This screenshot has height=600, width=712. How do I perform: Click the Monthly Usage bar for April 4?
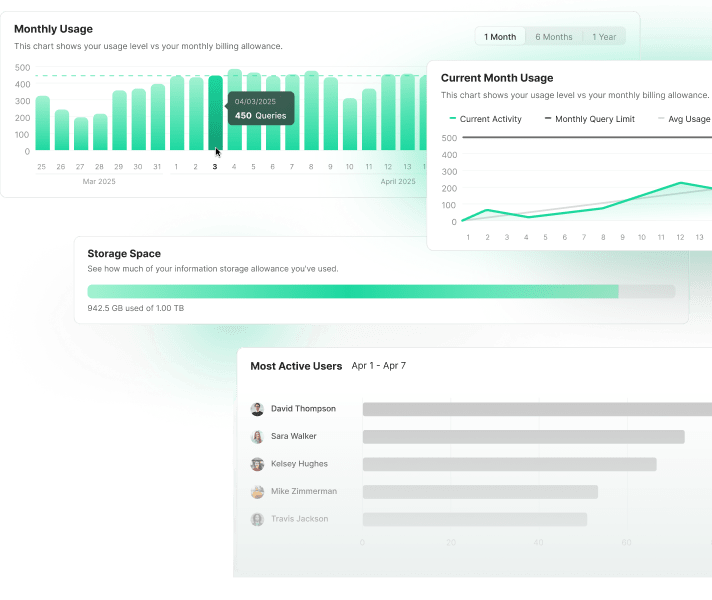tap(235, 109)
